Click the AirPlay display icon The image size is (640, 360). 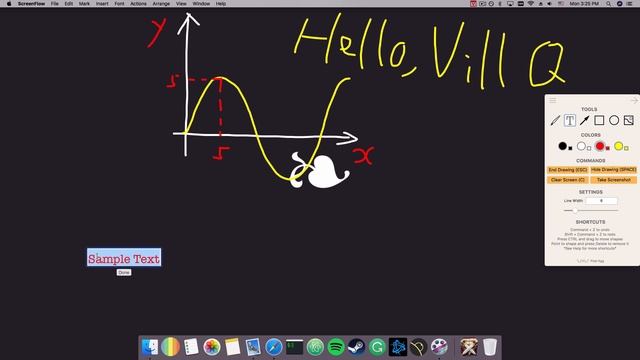[x=510, y=4]
